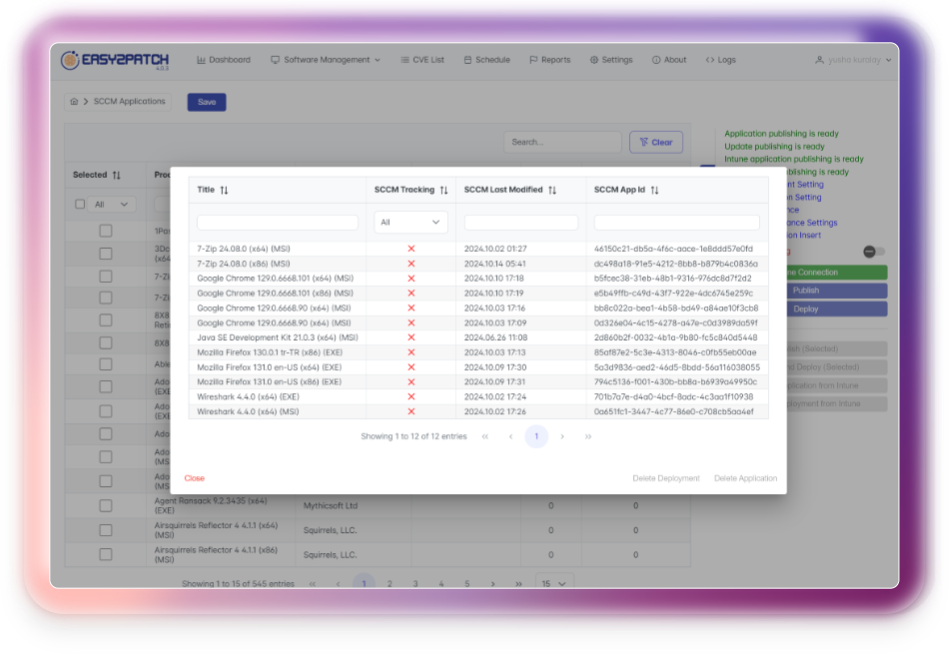Sort dialog table by SCCM Tracking
949x654 pixels.
pyautogui.click(x=444, y=190)
